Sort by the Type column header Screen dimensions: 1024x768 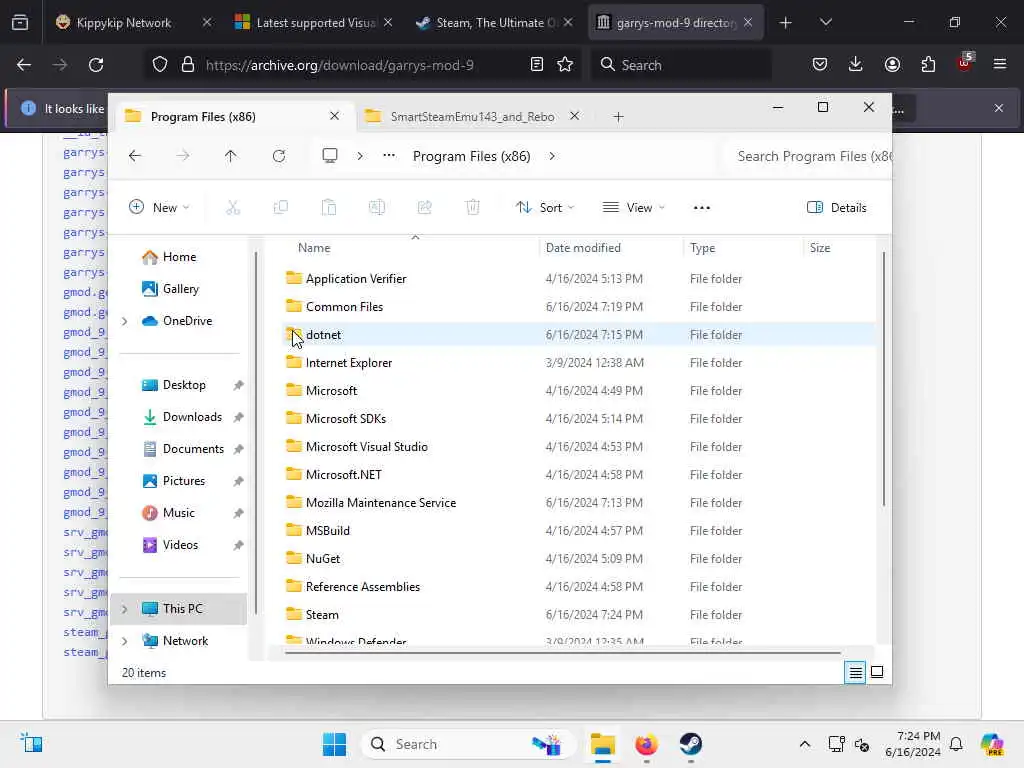pos(703,248)
